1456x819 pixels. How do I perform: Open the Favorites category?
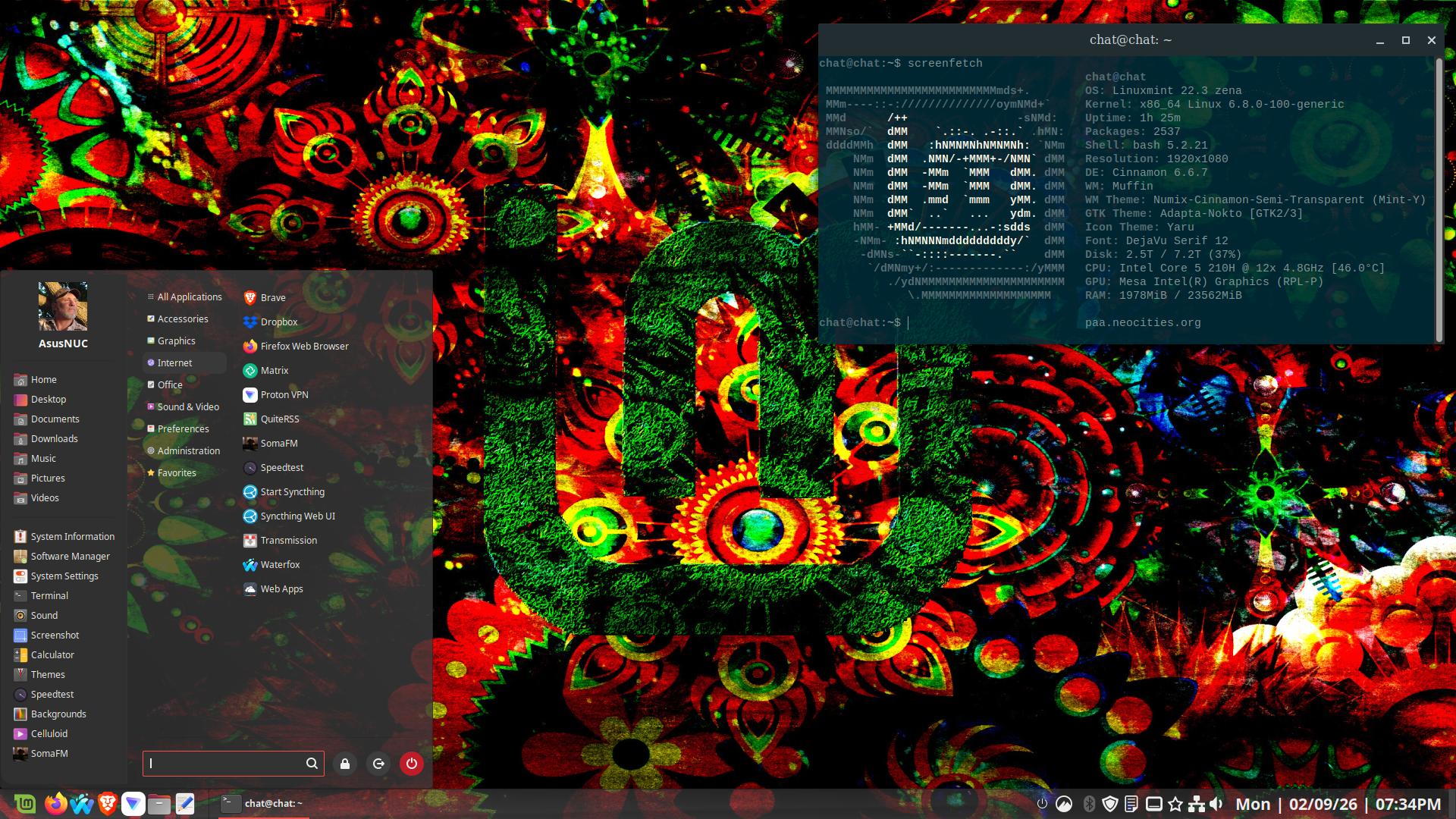[x=176, y=472]
